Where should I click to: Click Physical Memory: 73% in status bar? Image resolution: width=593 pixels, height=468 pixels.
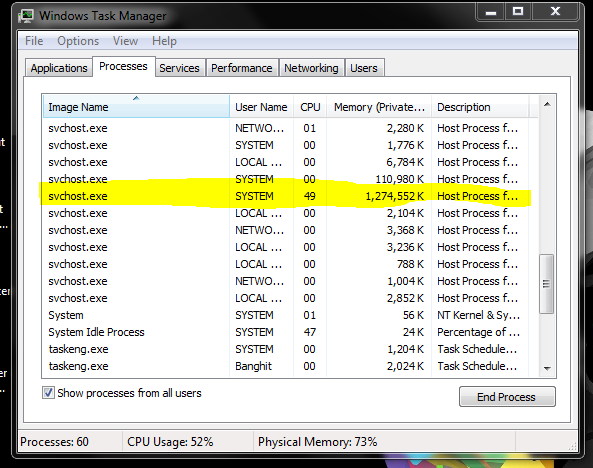click(318, 442)
